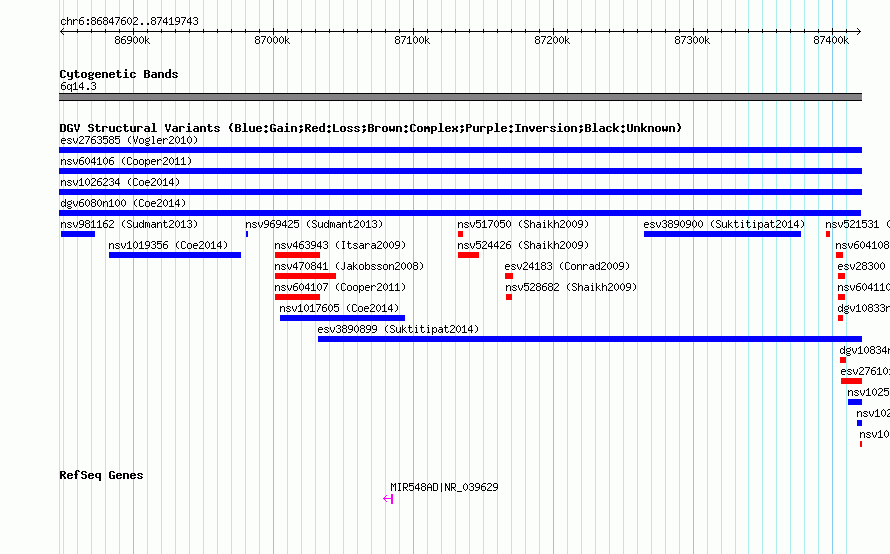The height and width of the screenshot is (554, 890).
Task: Open the dgv6080n100 (Coe2014) variant label
Action: click(x=123, y=203)
